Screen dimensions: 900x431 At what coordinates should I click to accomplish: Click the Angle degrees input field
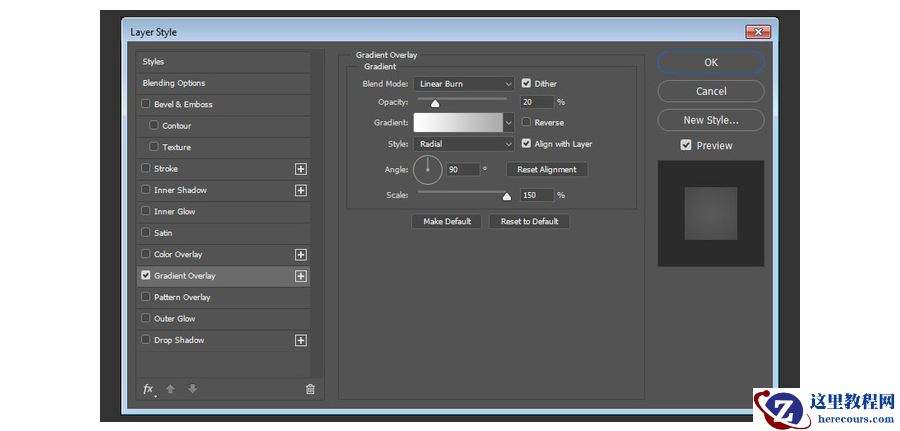point(463,169)
